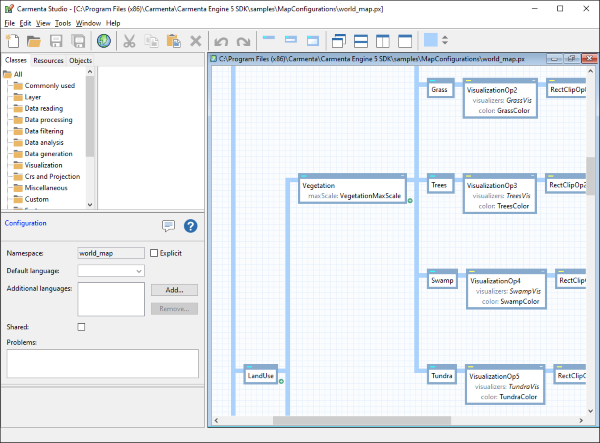
Task: Click the Undo arrow icon
Action: tap(219, 41)
